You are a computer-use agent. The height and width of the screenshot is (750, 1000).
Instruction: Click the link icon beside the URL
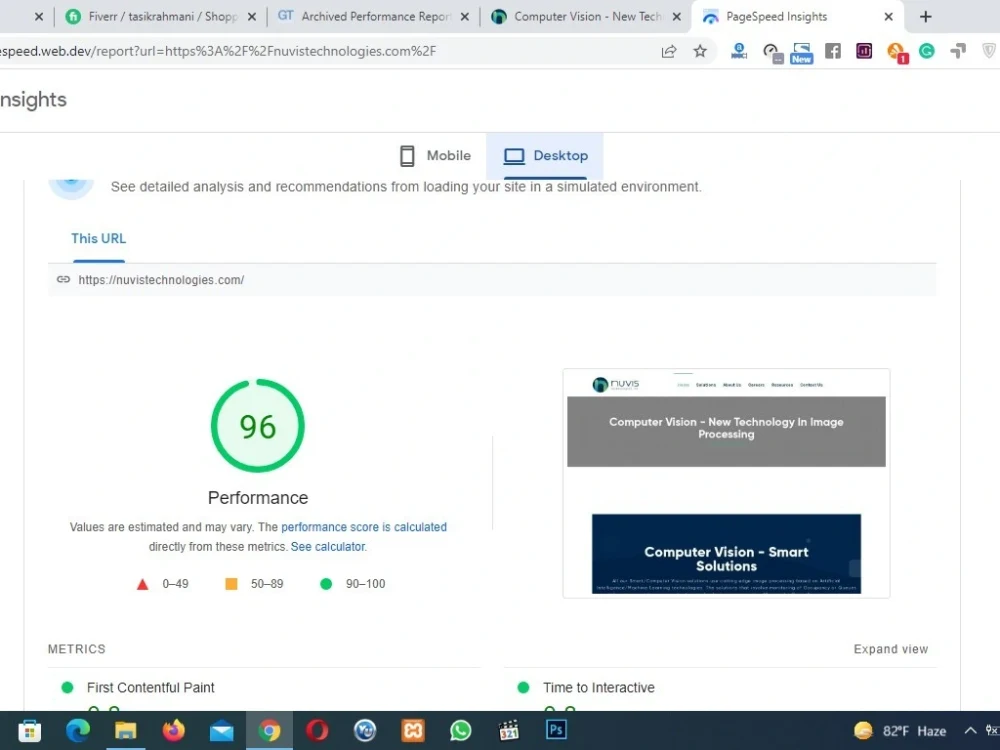[x=63, y=279]
